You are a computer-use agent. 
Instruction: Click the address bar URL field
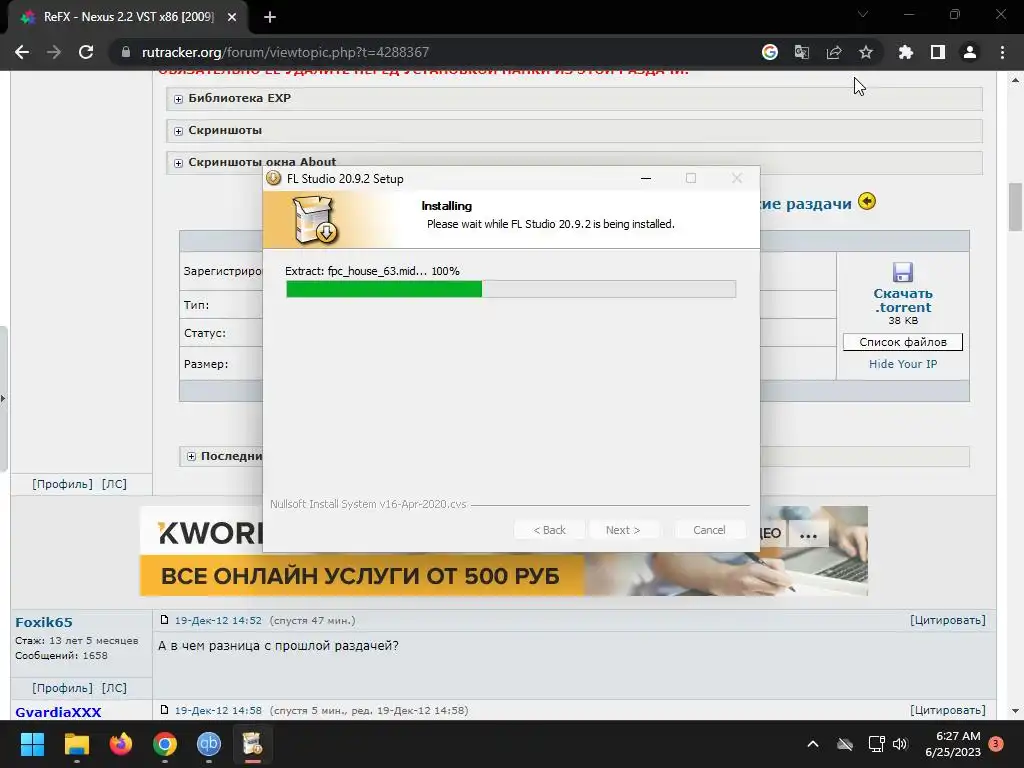pos(431,52)
